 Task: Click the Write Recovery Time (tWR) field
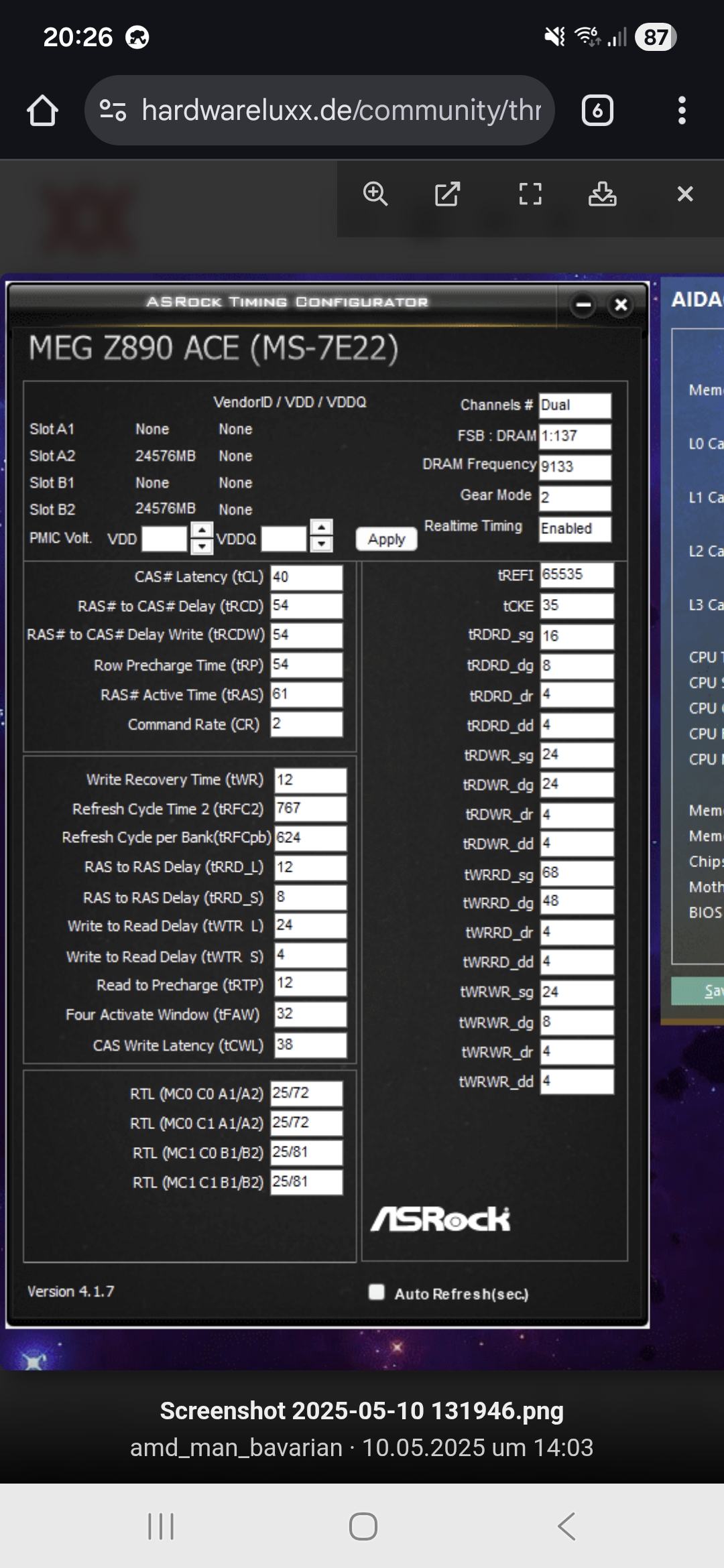click(x=310, y=780)
